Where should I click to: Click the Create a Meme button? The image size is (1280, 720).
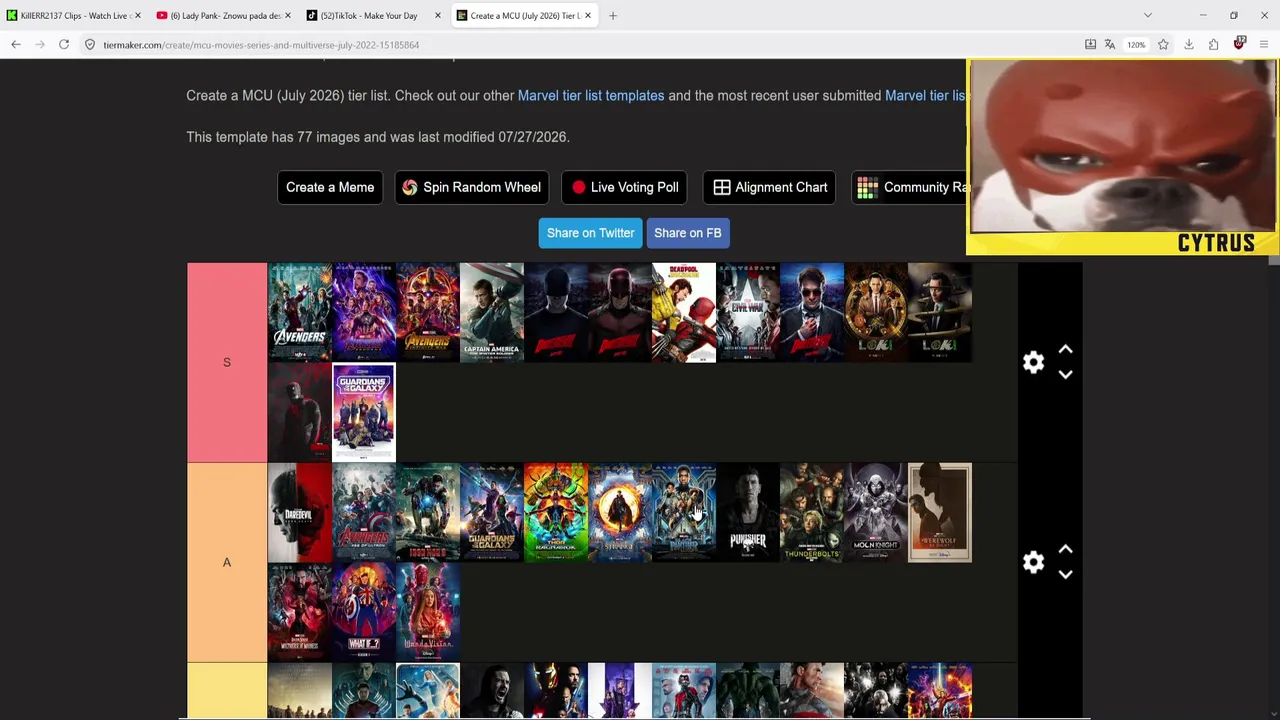point(330,187)
